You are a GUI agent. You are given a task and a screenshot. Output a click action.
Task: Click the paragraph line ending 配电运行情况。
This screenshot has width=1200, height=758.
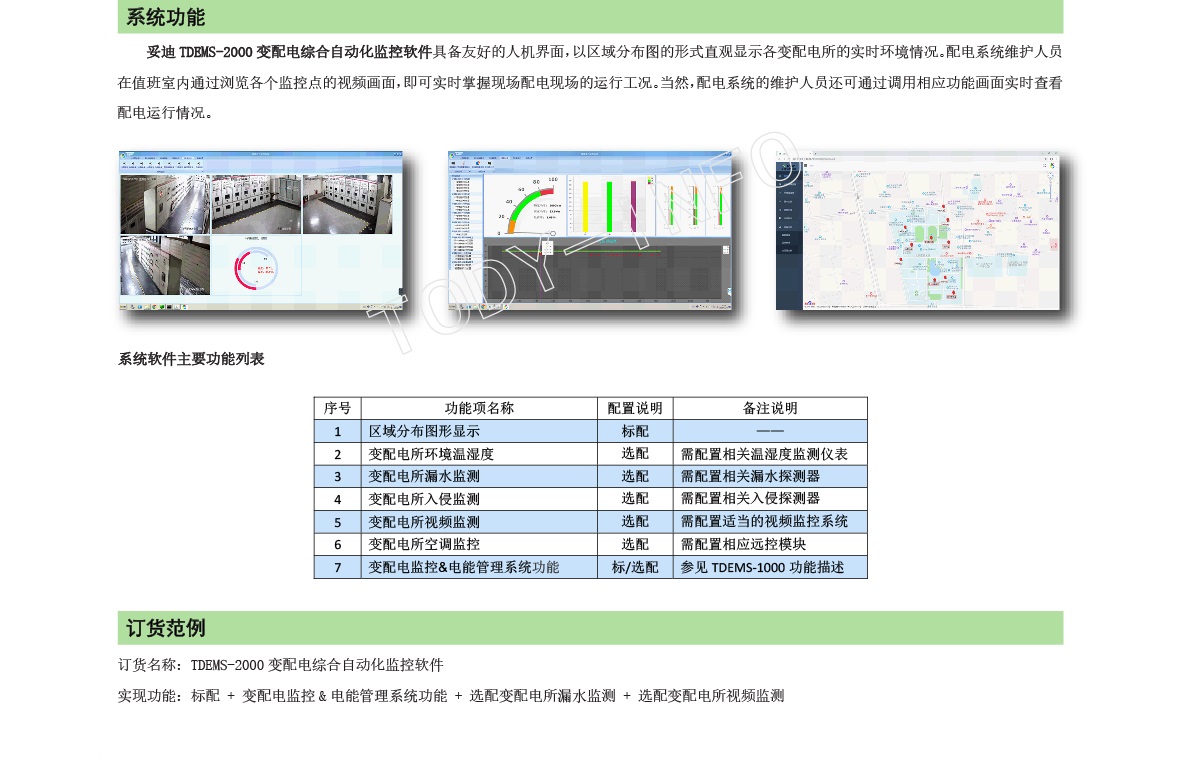click(x=165, y=113)
